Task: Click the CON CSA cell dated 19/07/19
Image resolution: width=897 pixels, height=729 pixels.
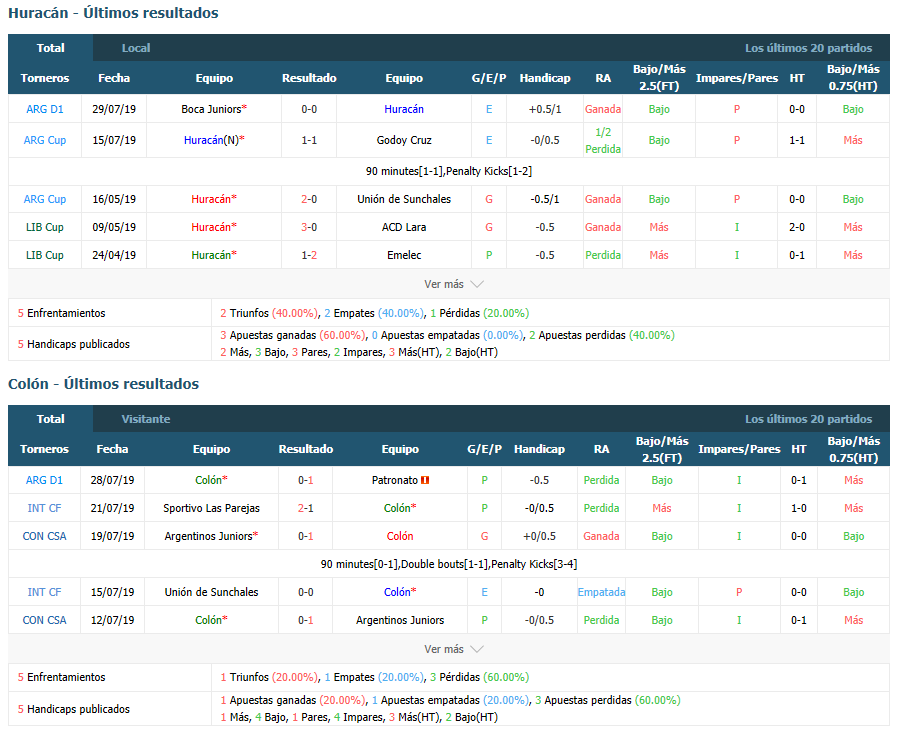Action: point(44,536)
